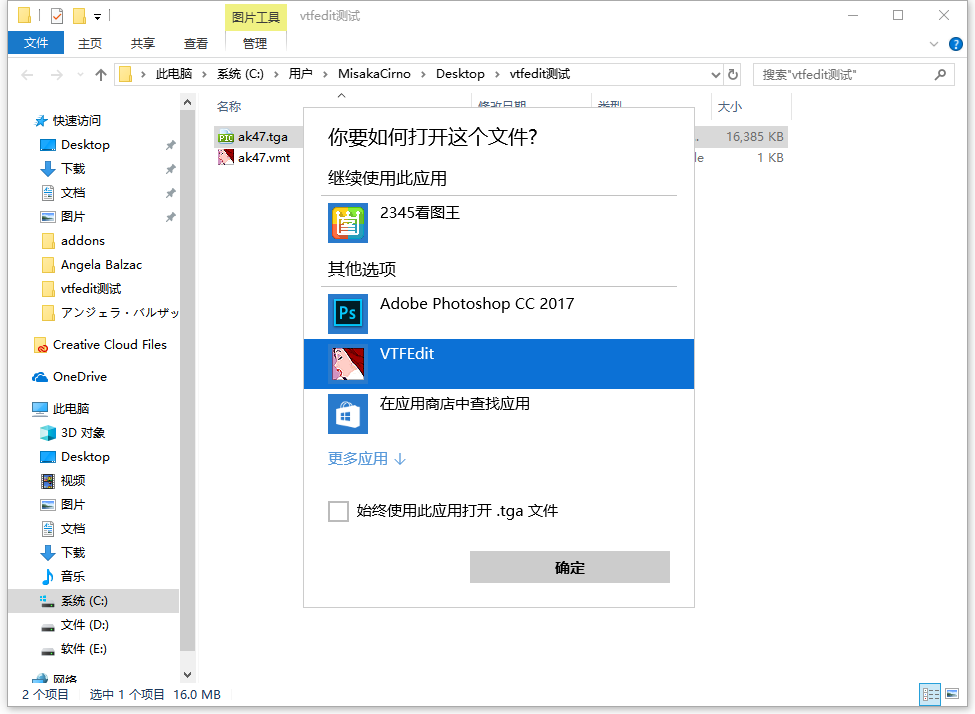Viewport: 975px width, 714px height.
Task: Click the search magnifier icon
Action: (x=940, y=75)
